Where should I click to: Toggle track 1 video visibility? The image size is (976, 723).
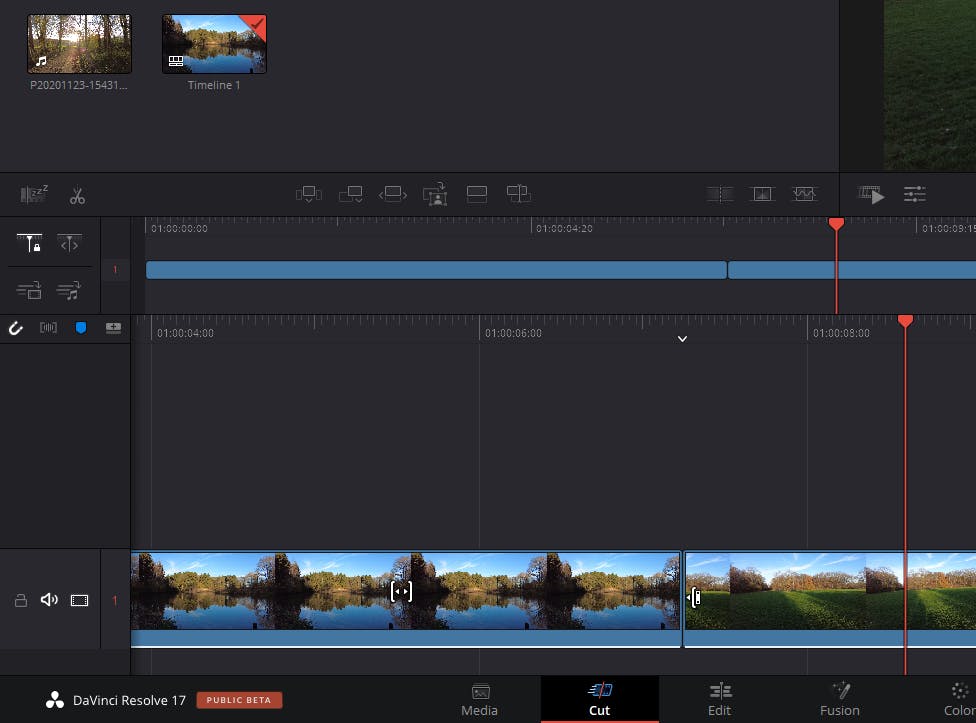pos(79,600)
